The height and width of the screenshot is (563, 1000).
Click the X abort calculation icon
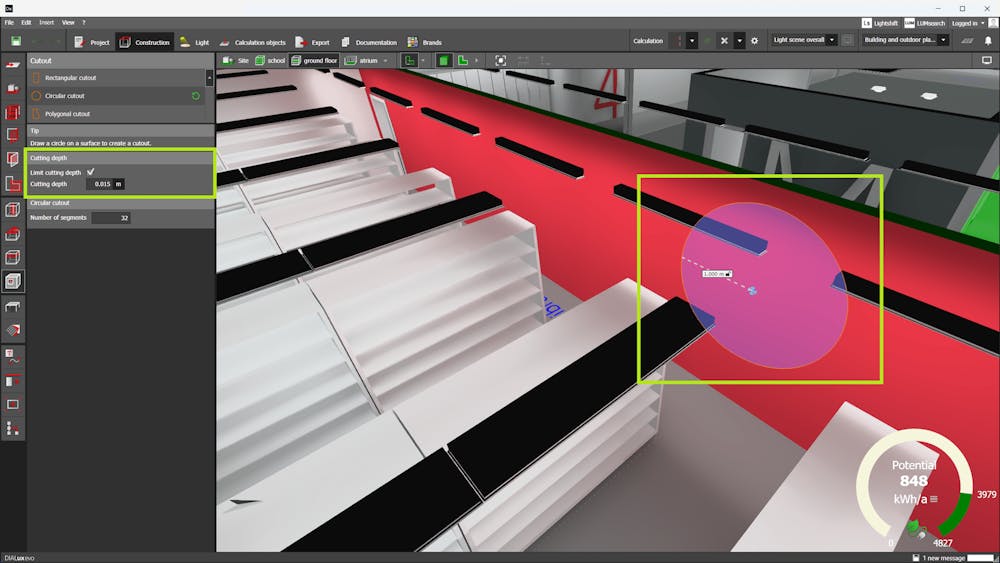724,41
